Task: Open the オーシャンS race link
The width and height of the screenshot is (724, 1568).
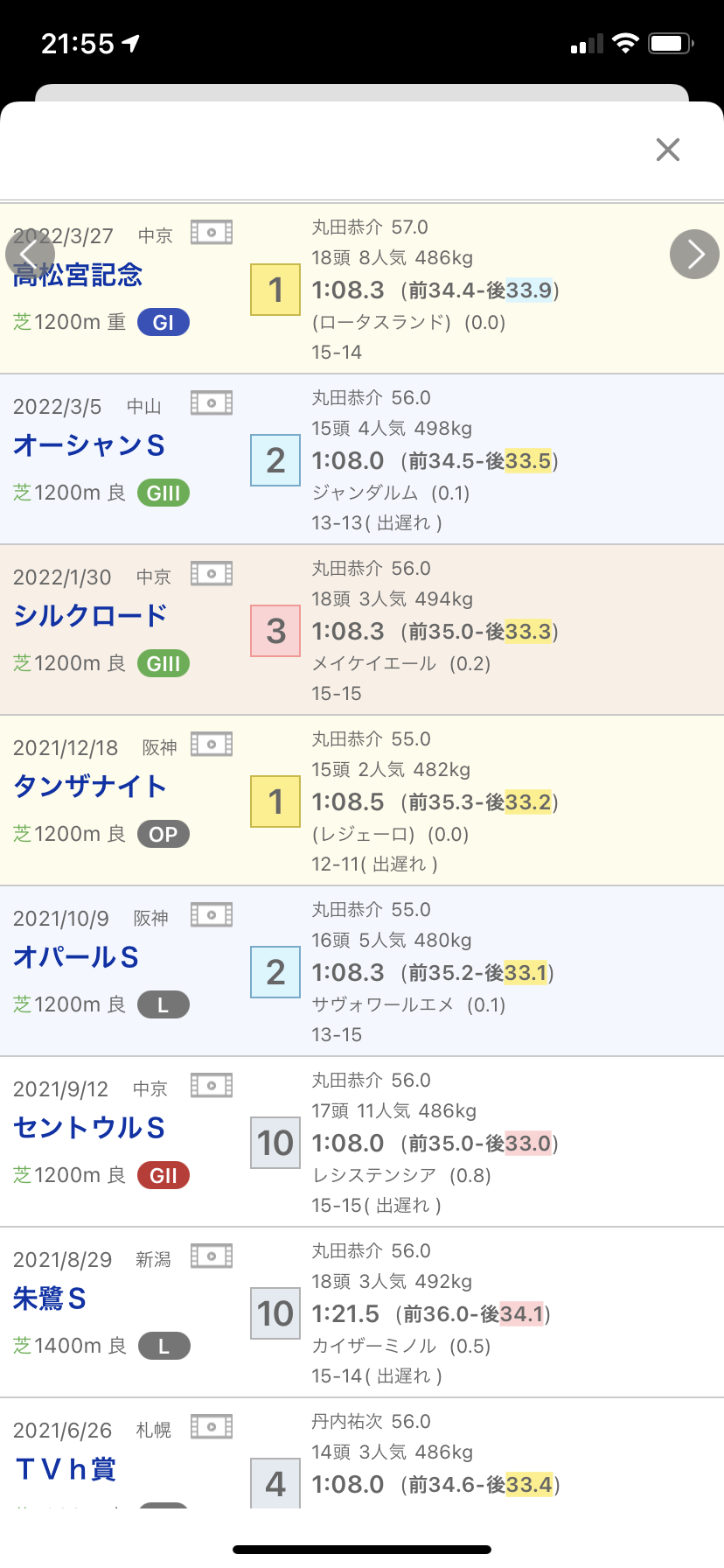Action: click(89, 445)
